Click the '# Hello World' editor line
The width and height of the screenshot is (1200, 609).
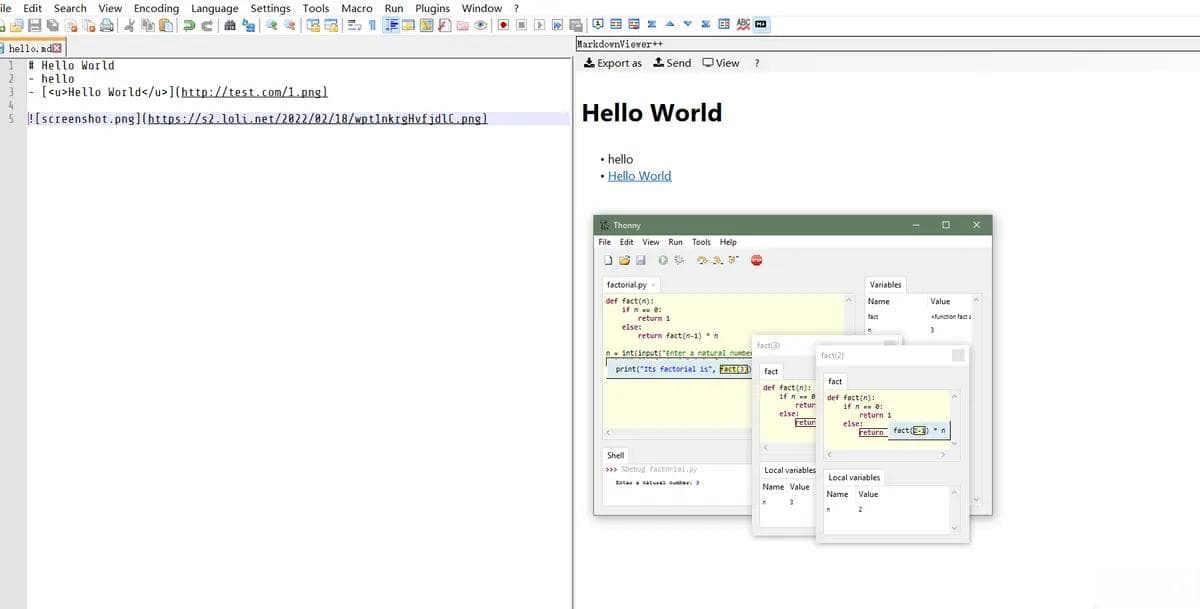(71, 66)
